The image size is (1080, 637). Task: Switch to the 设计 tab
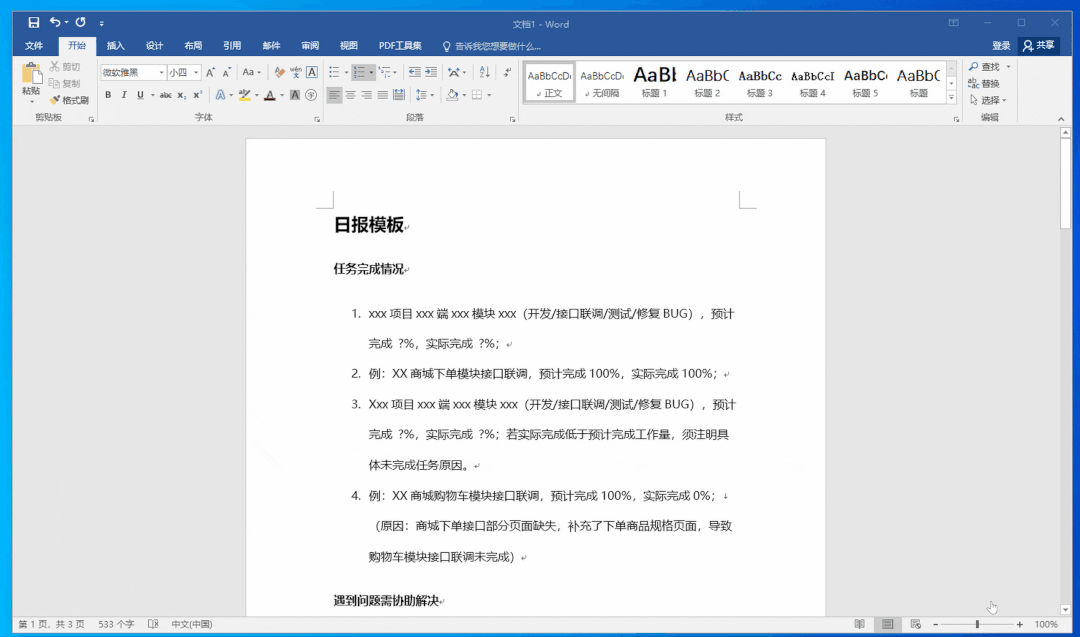pos(154,45)
